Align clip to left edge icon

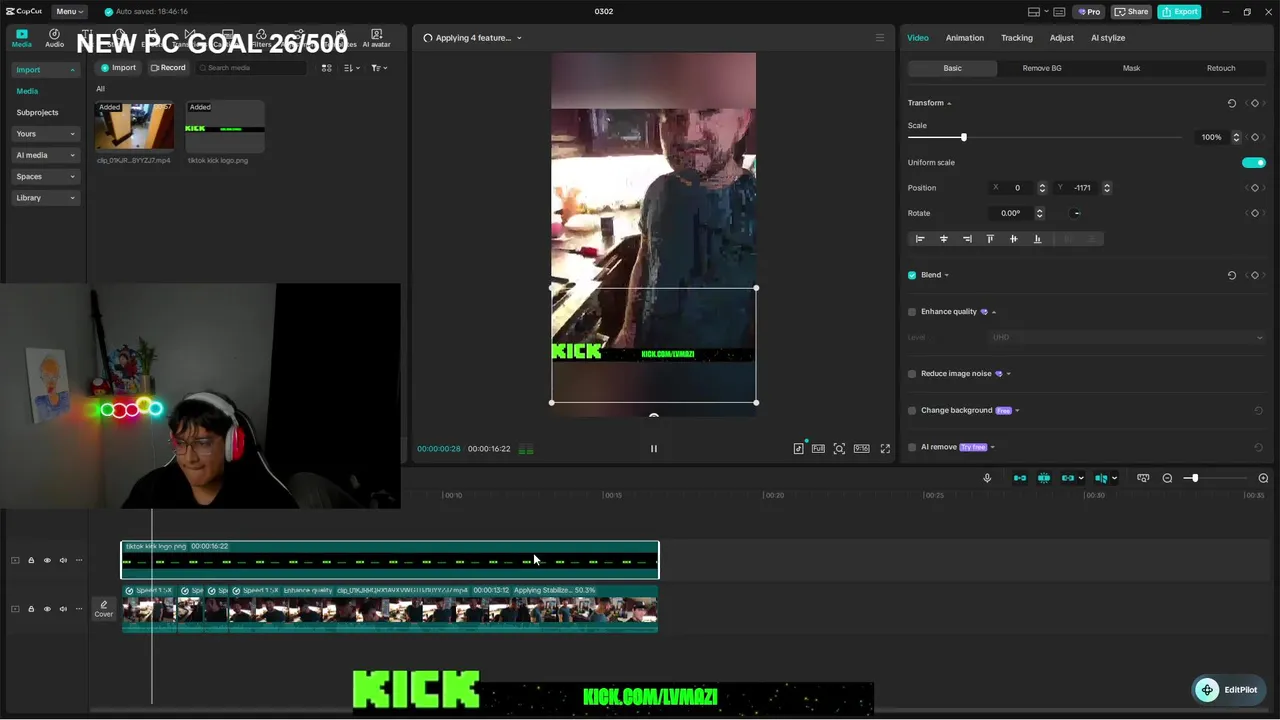(920, 239)
